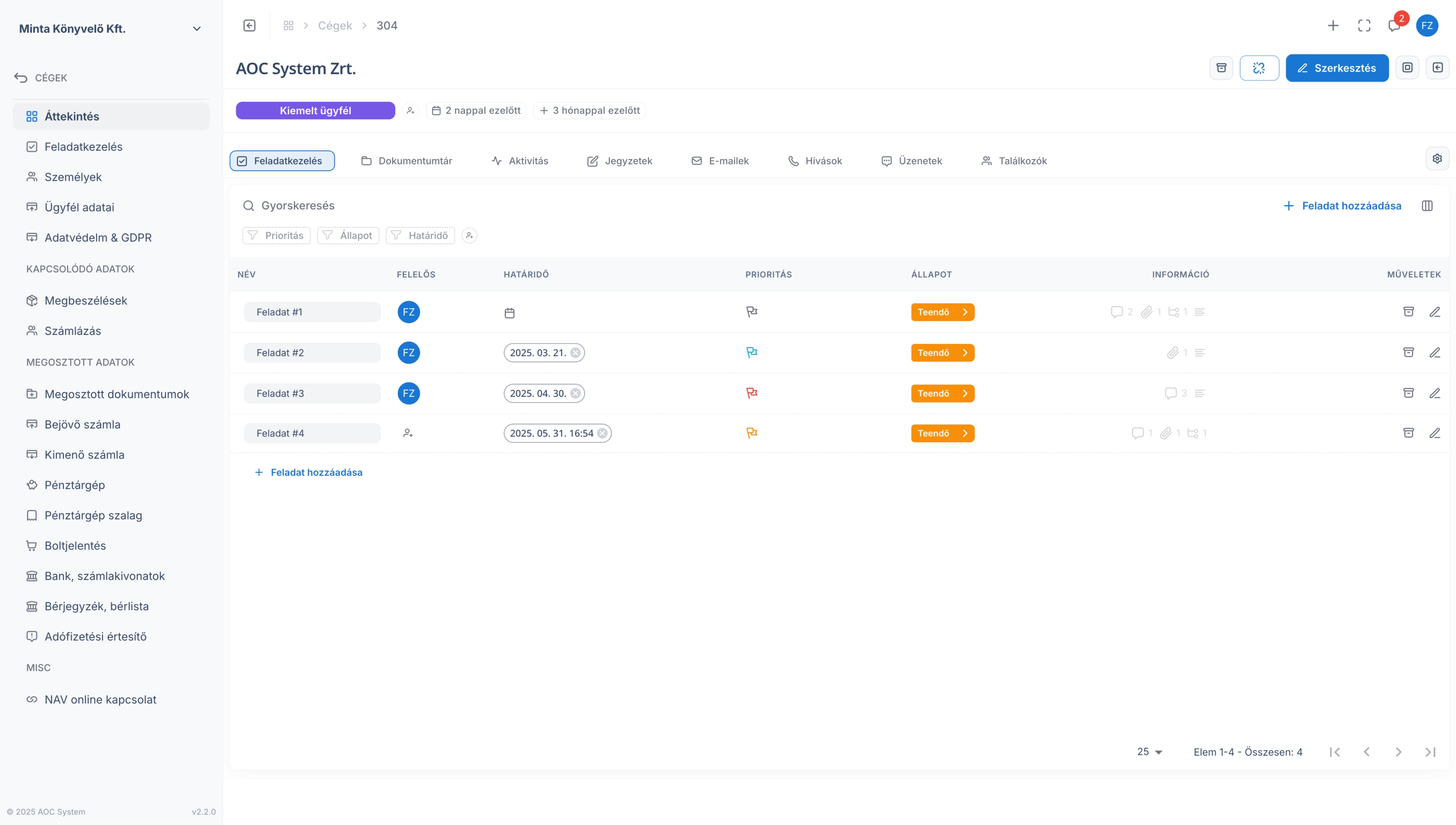Open the Dokumentumtár tab icon

[x=366, y=161]
